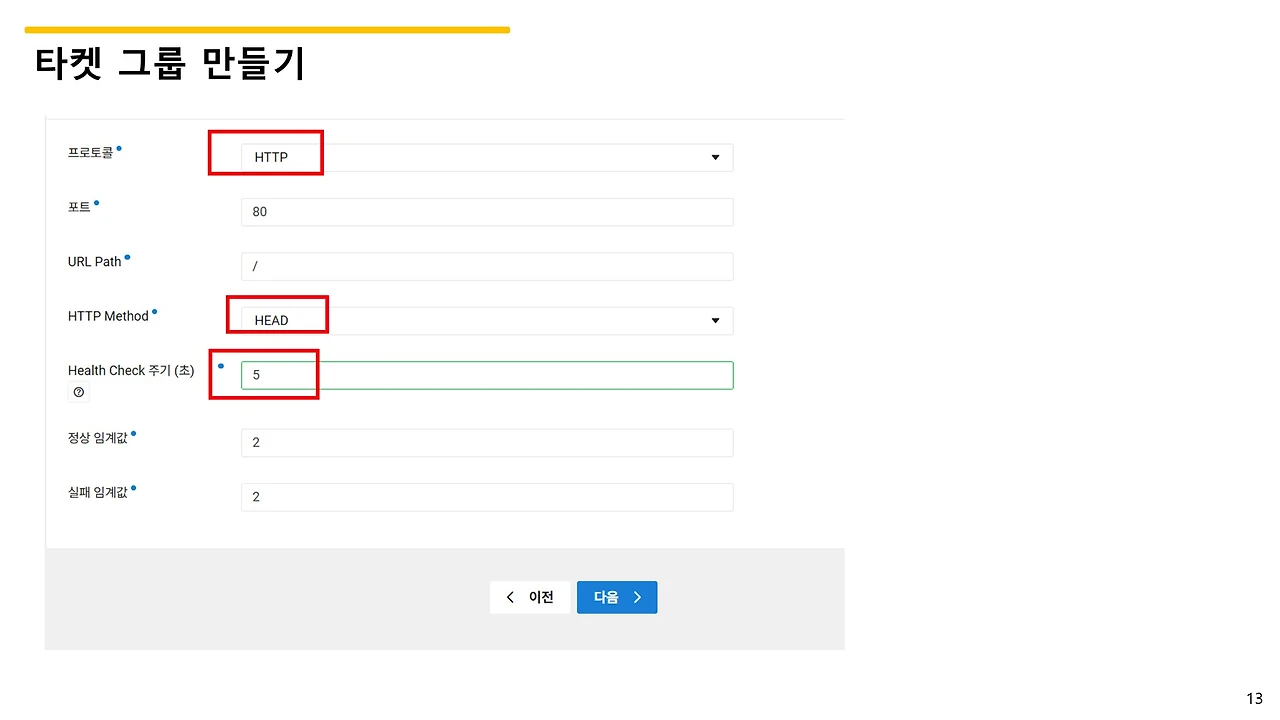This screenshot has width=1280, height=720.
Task: Click the dropdown arrow on HTTP Method field
Action: click(x=715, y=320)
